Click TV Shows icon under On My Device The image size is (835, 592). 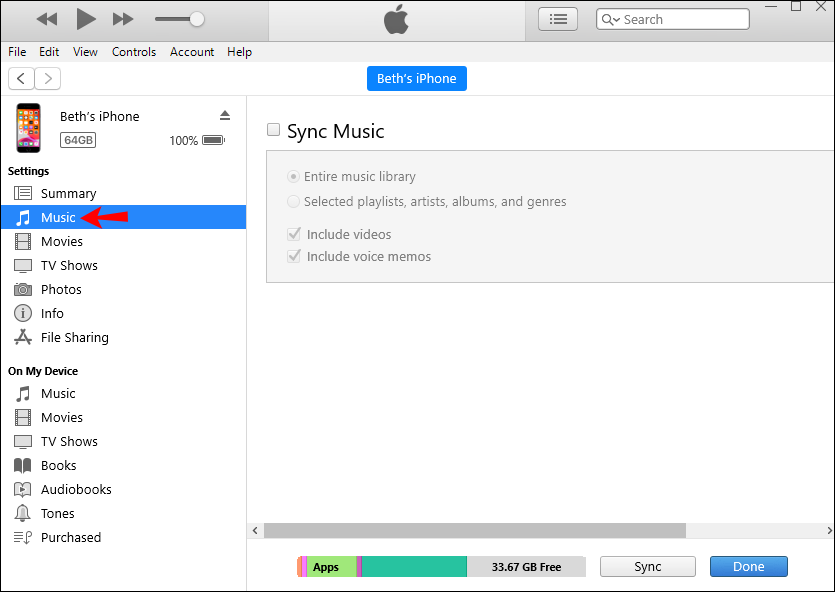point(22,441)
